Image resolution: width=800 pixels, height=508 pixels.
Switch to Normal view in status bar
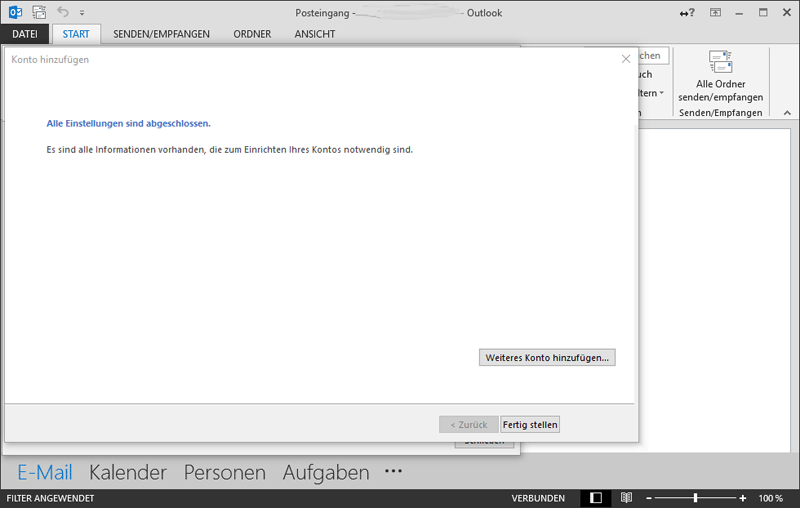click(x=596, y=498)
